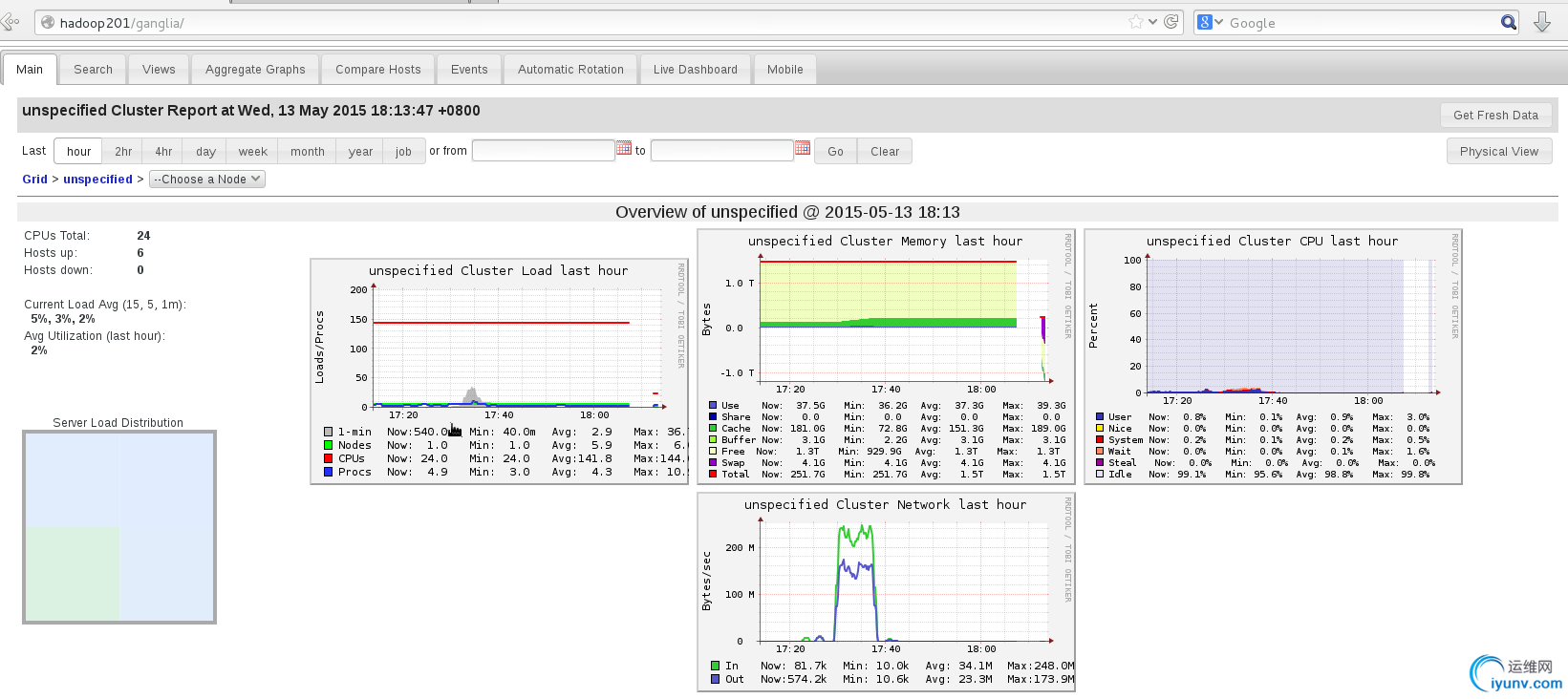Follow the Grid breadcrumb link

(x=34, y=179)
